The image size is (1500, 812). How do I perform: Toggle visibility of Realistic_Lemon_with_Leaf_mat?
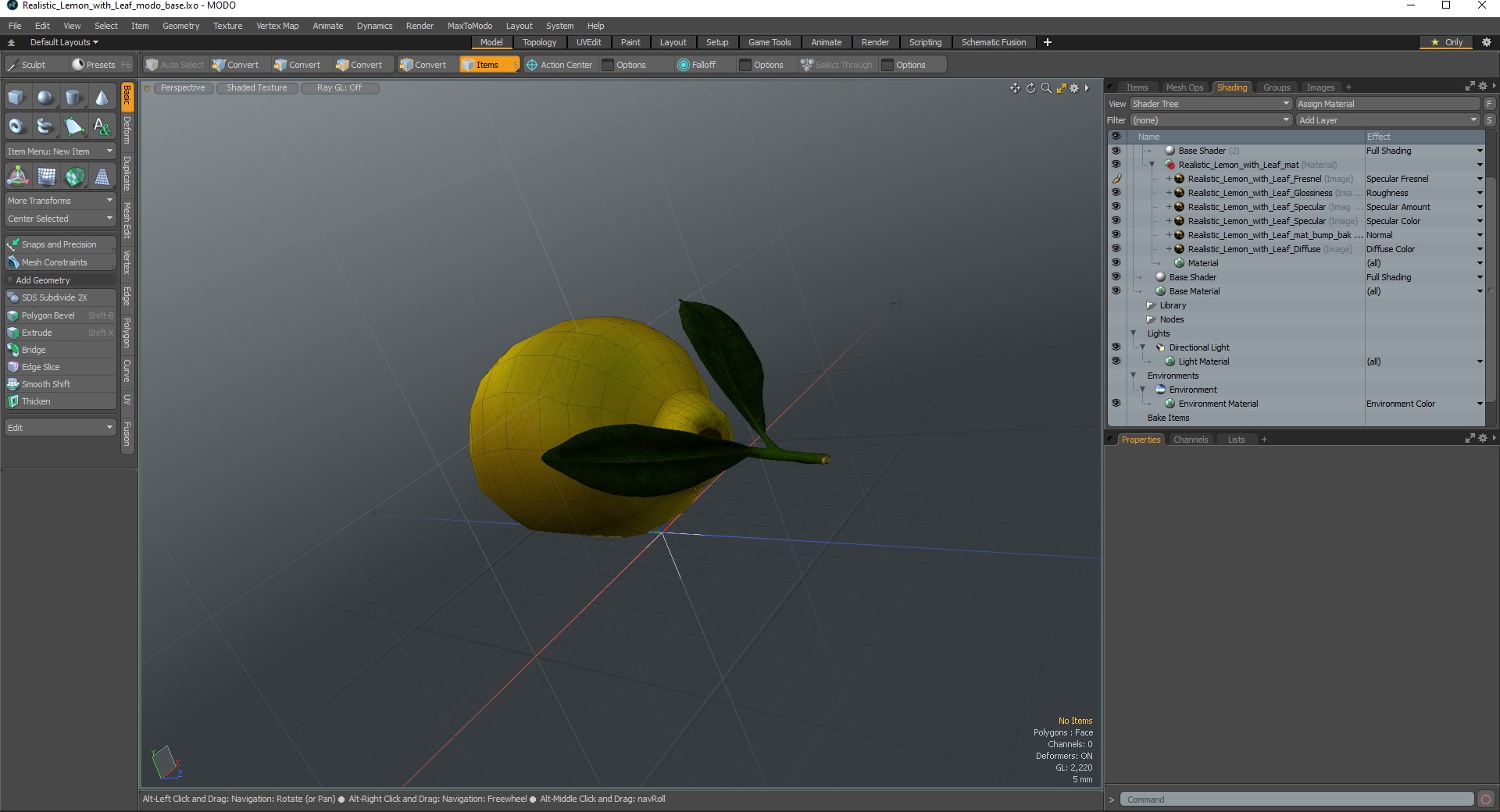point(1116,165)
